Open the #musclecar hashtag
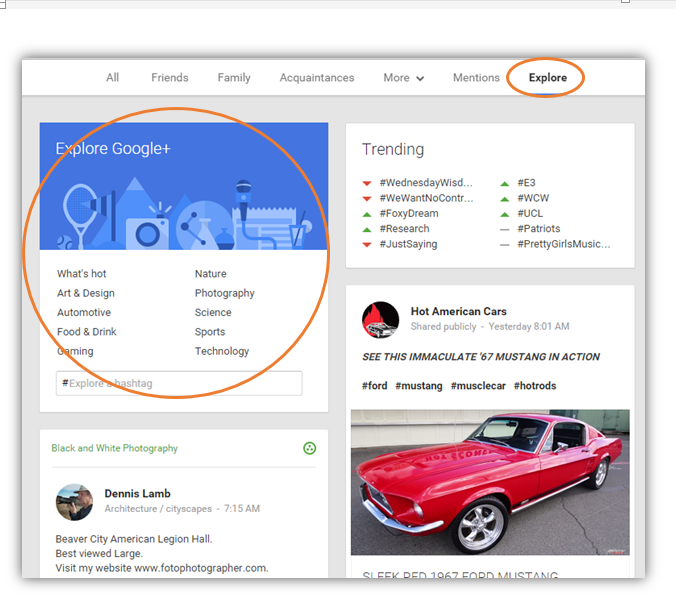Viewport: 676px width, 597px height. (478, 386)
